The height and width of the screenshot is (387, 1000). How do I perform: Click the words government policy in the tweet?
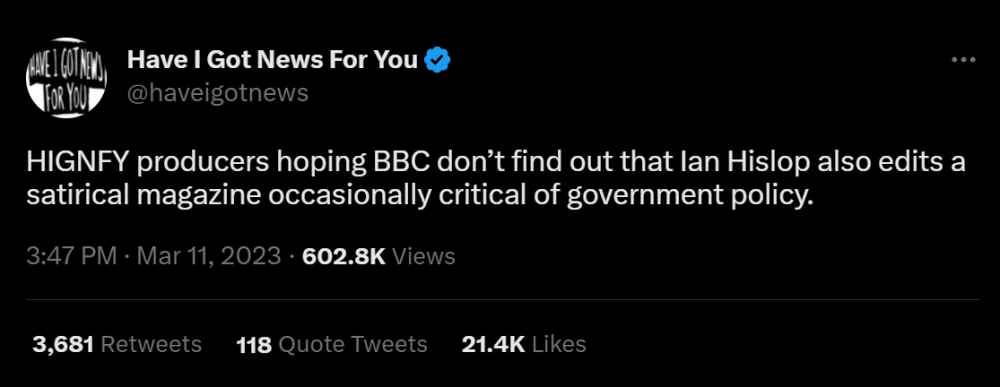690,196
